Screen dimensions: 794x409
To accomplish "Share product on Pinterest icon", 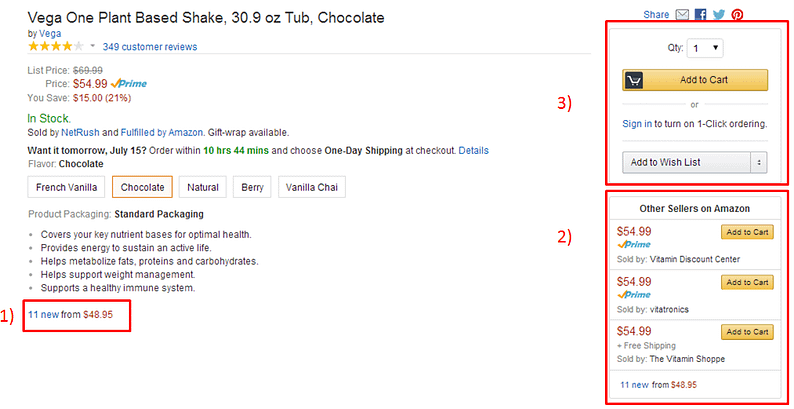I will click(x=737, y=15).
